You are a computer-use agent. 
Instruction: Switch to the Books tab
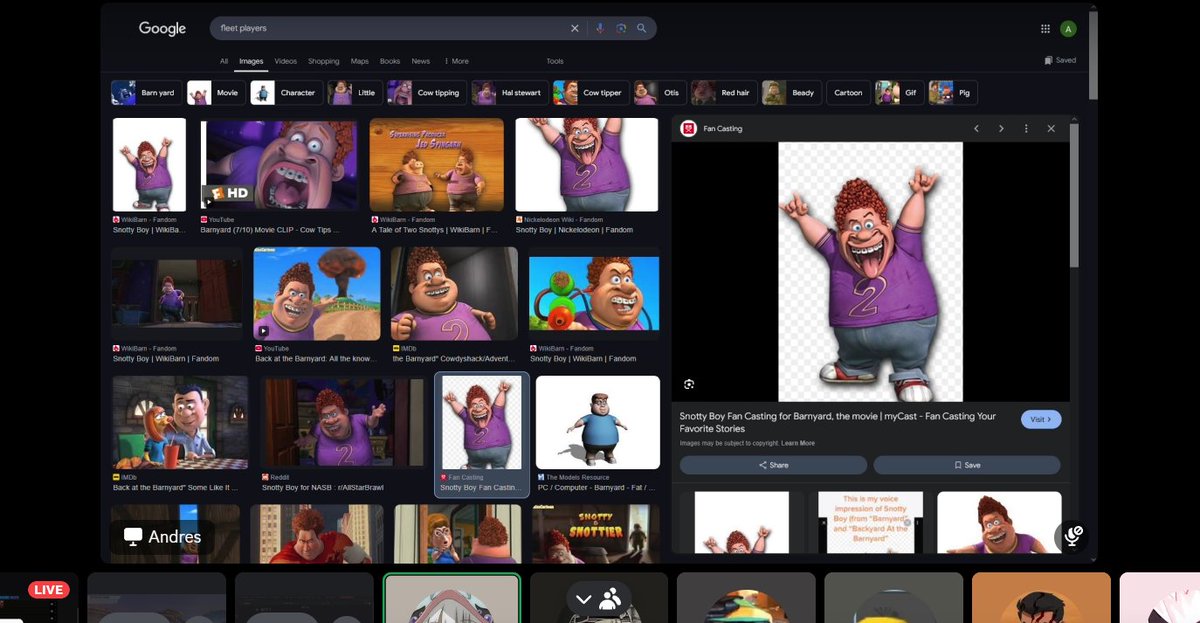point(390,61)
